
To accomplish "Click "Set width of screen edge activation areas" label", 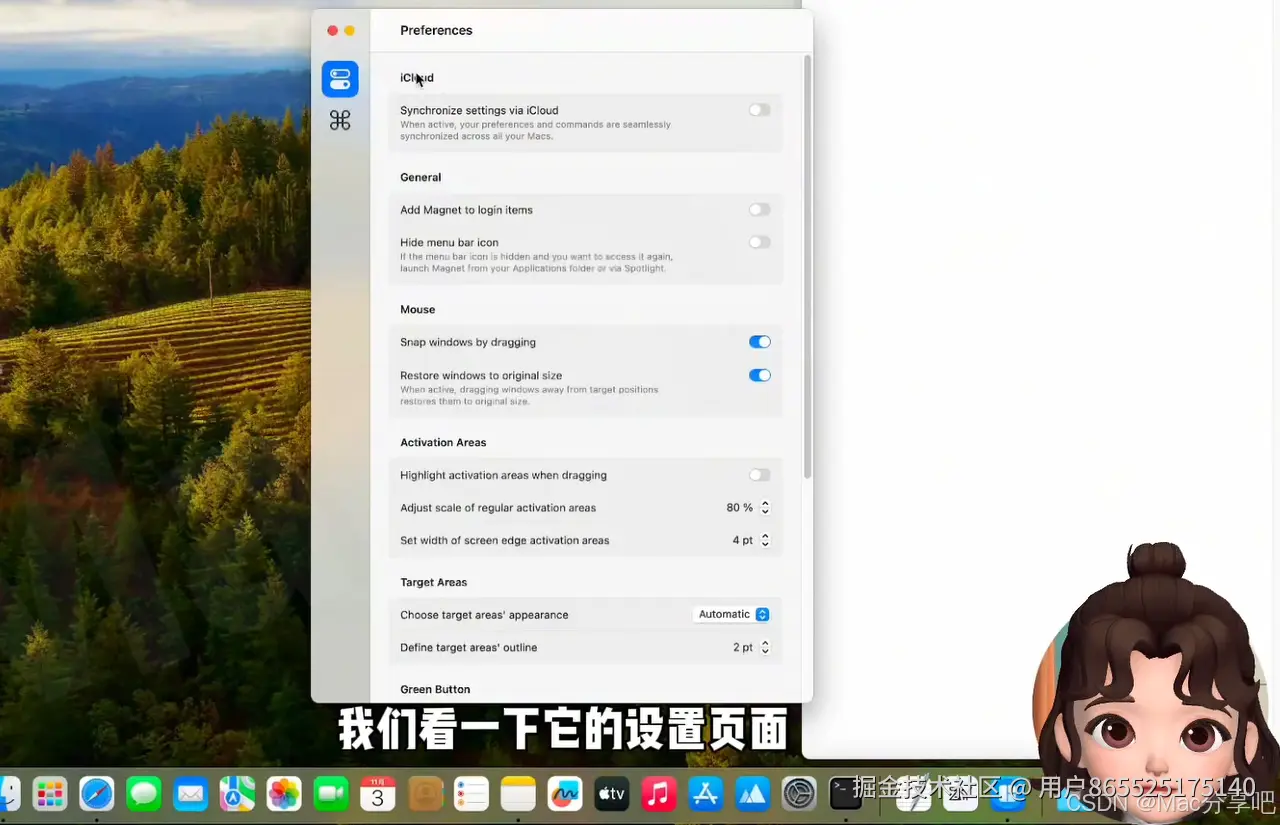I will (x=505, y=541).
